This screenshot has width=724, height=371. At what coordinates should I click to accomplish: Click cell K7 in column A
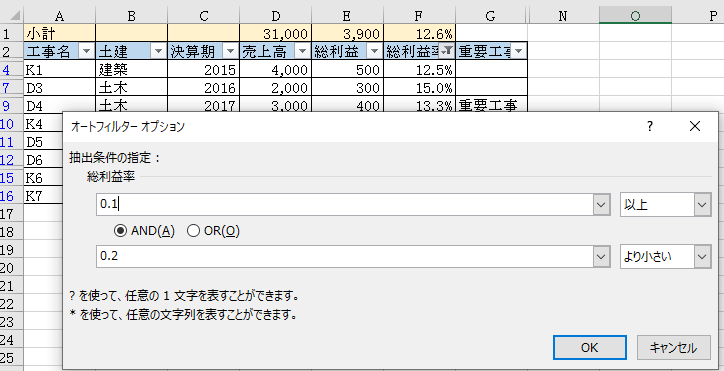pos(43,196)
